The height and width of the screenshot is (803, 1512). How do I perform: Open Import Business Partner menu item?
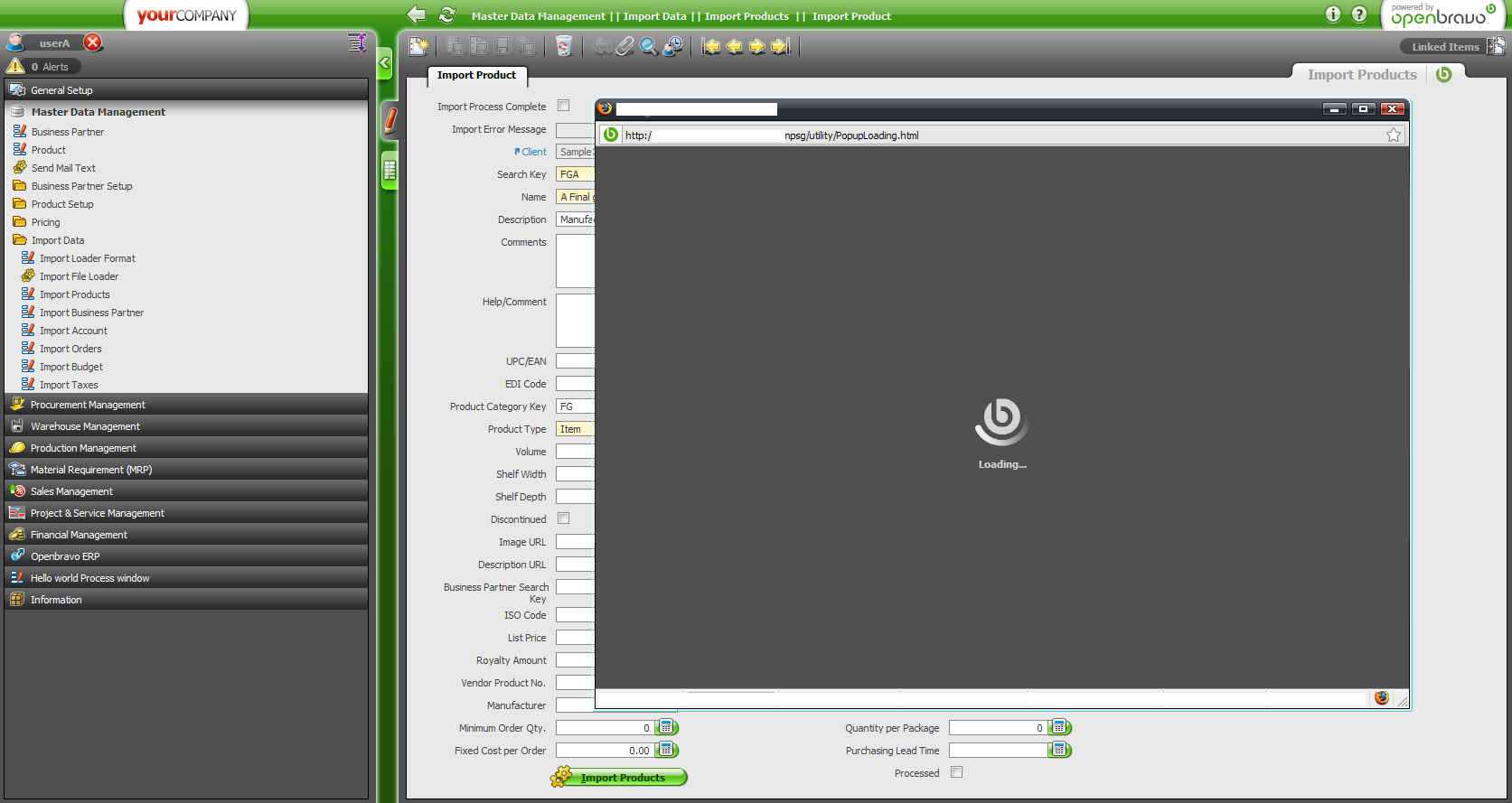pos(91,313)
